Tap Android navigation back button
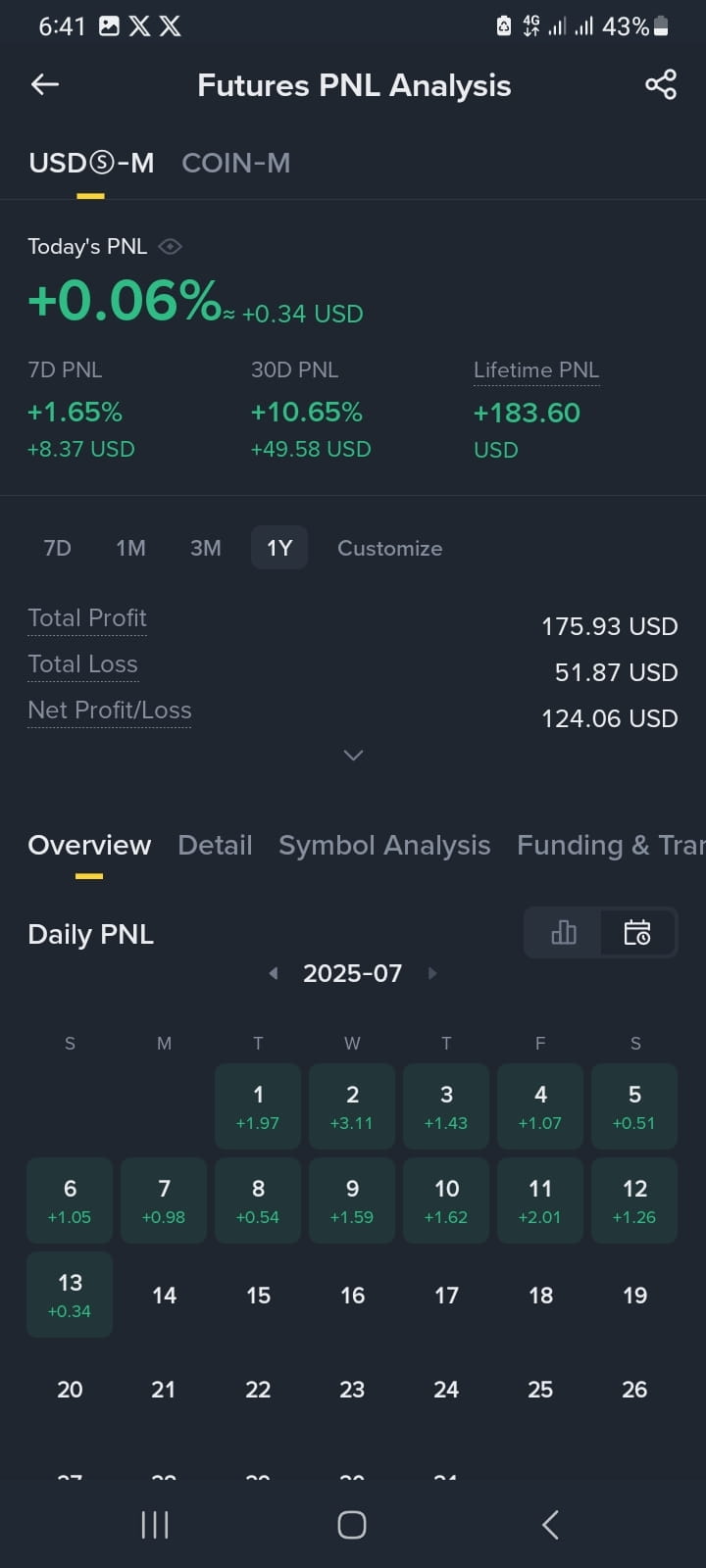Image resolution: width=706 pixels, height=1568 pixels. tap(550, 1525)
